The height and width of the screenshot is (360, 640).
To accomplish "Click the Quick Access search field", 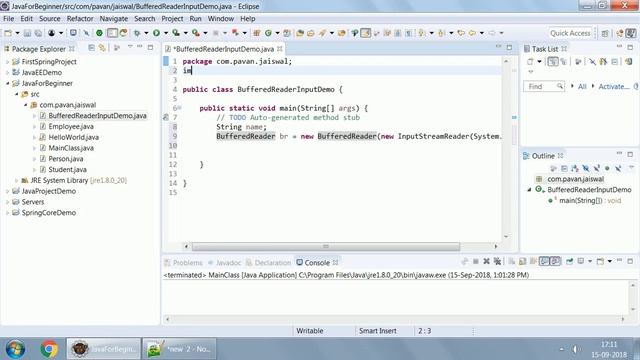I will pyautogui.click(x=571, y=33).
